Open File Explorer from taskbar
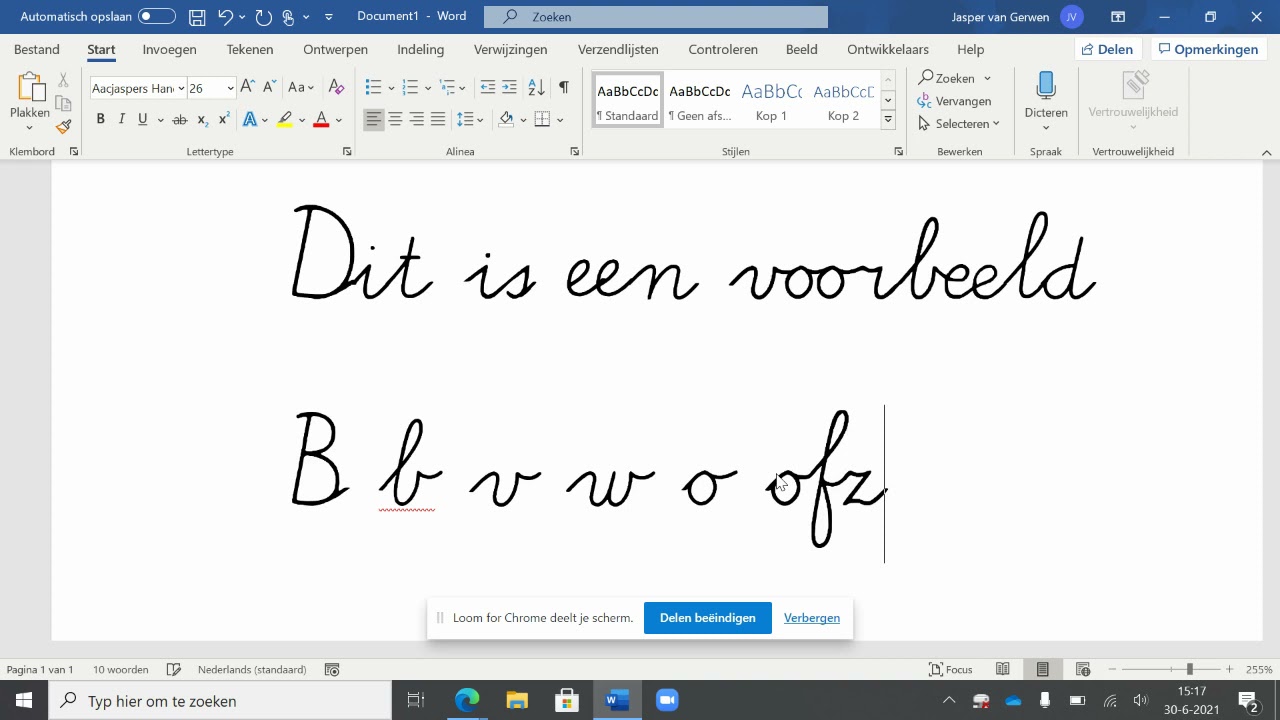Viewport: 1280px width, 720px height. pos(517,701)
